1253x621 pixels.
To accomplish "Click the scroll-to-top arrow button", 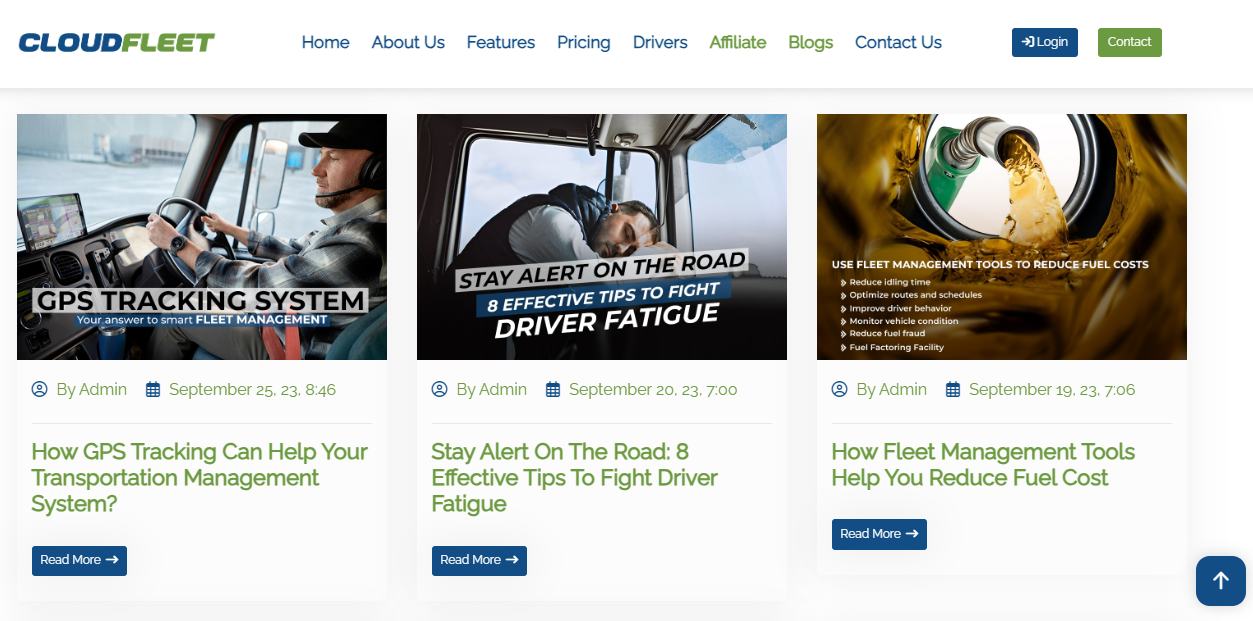I will pyautogui.click(x=1220, y=580).
